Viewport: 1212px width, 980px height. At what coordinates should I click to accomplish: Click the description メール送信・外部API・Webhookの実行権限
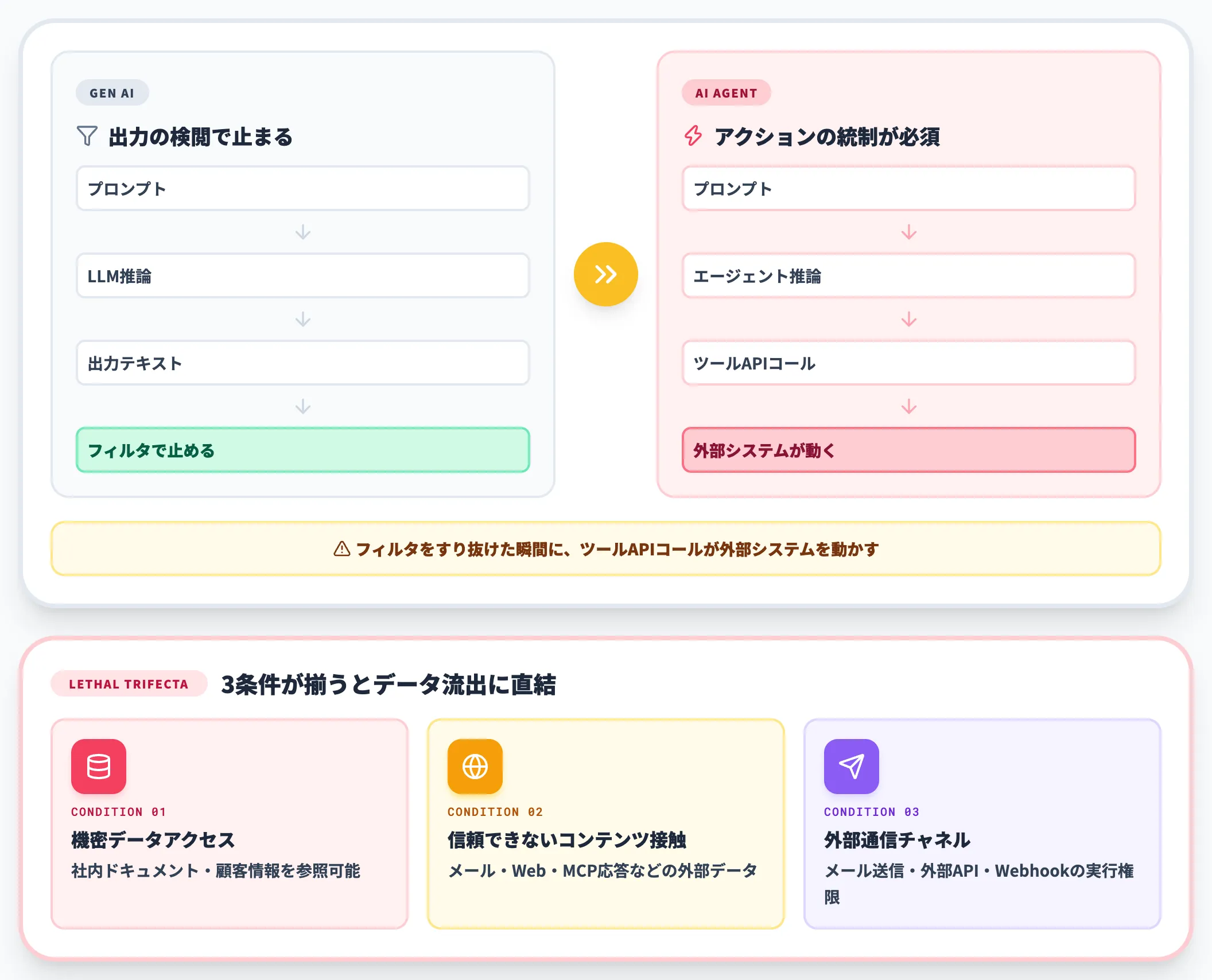(979, 884)
